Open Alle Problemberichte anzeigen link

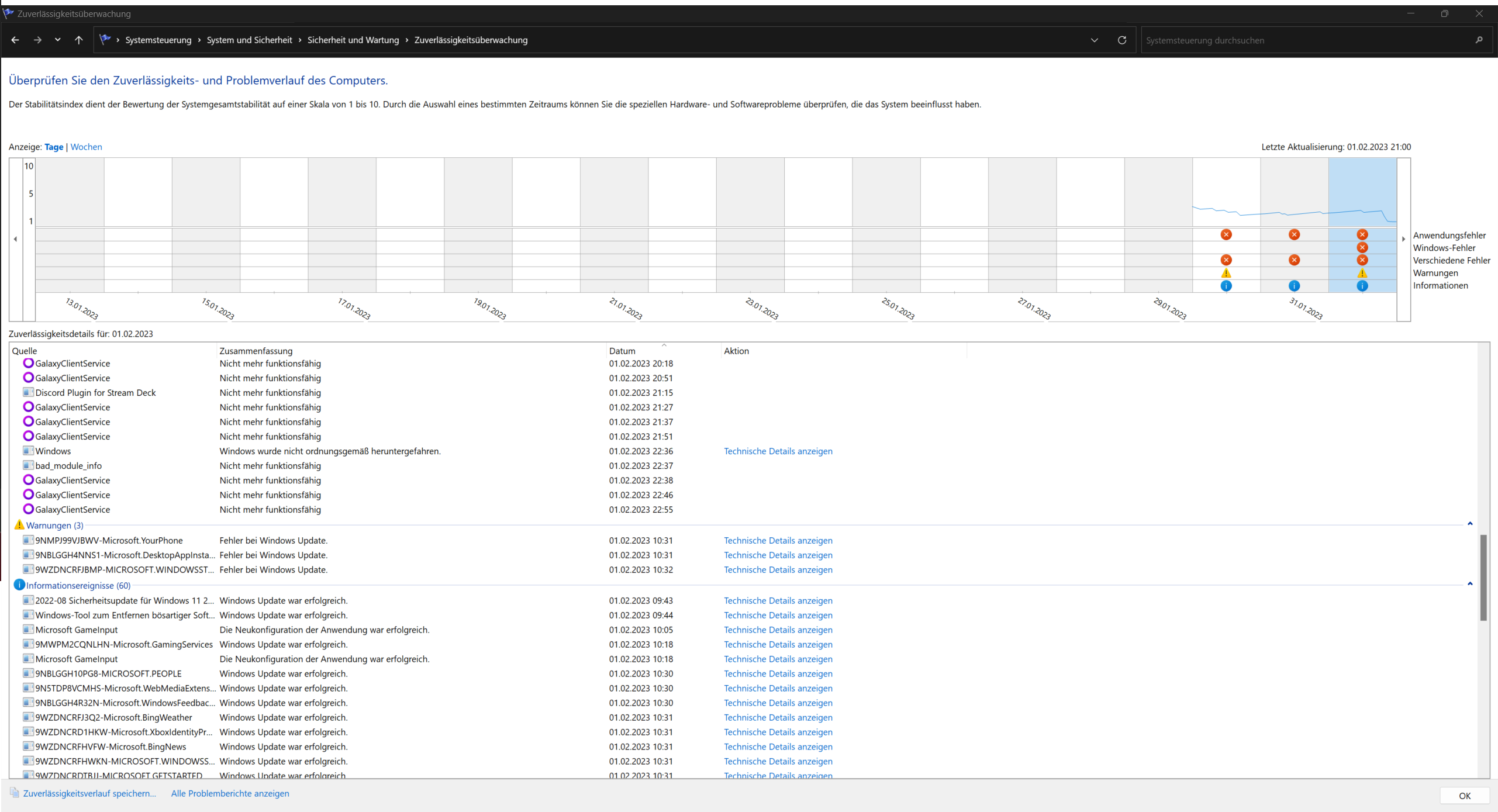coord(230,793)
